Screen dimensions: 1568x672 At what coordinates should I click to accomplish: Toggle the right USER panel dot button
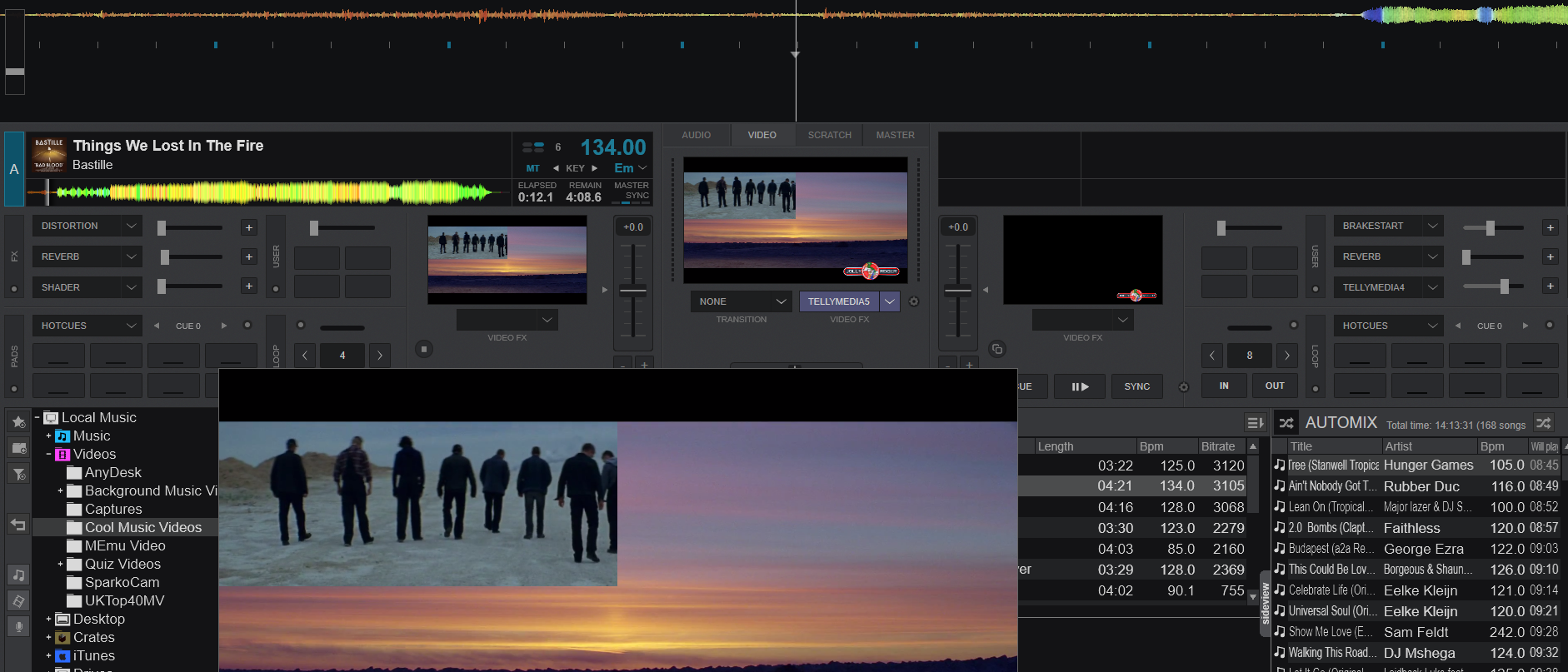[1315, 289]
